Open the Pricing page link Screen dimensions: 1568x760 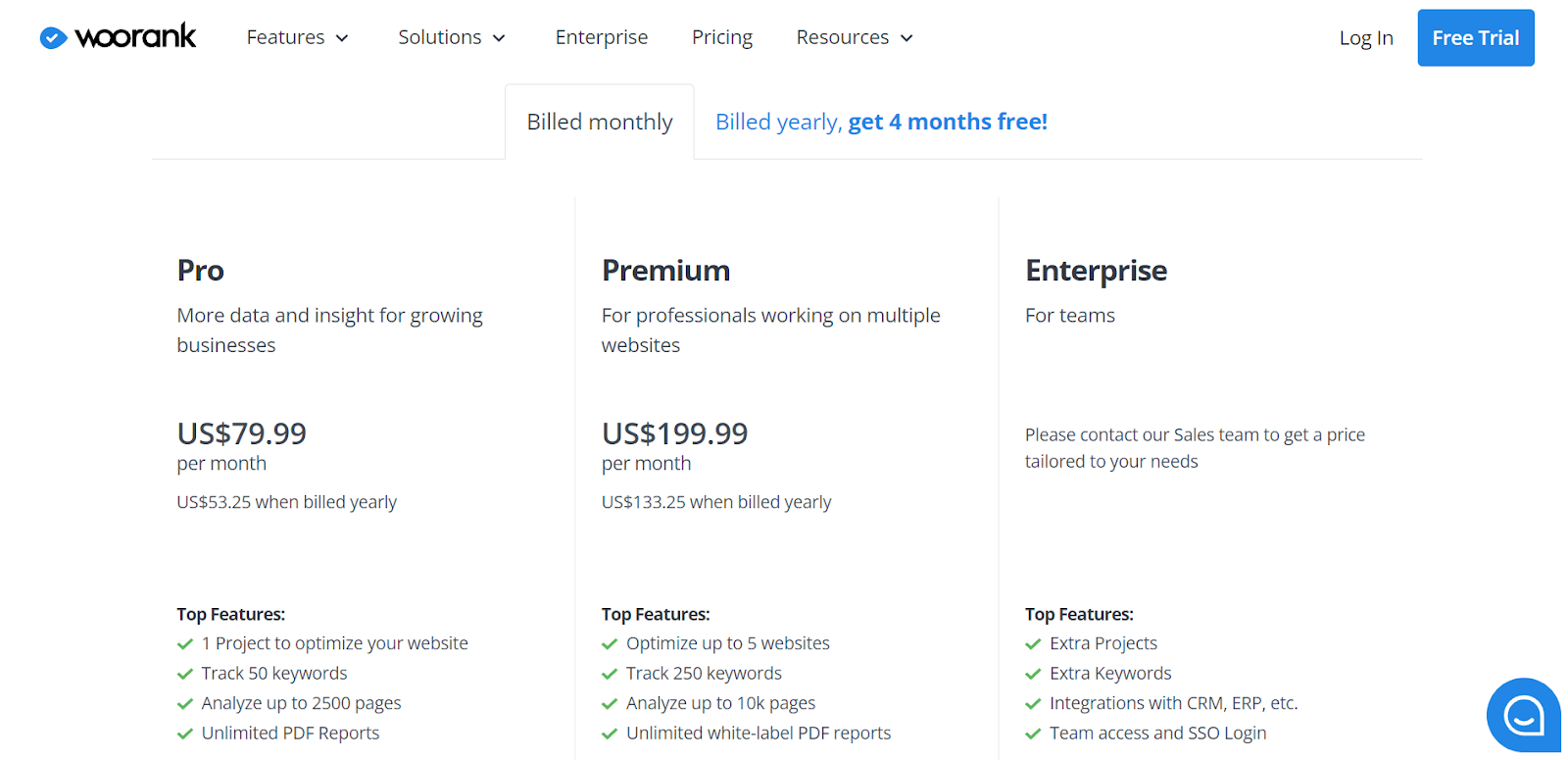tap(722, 37)
